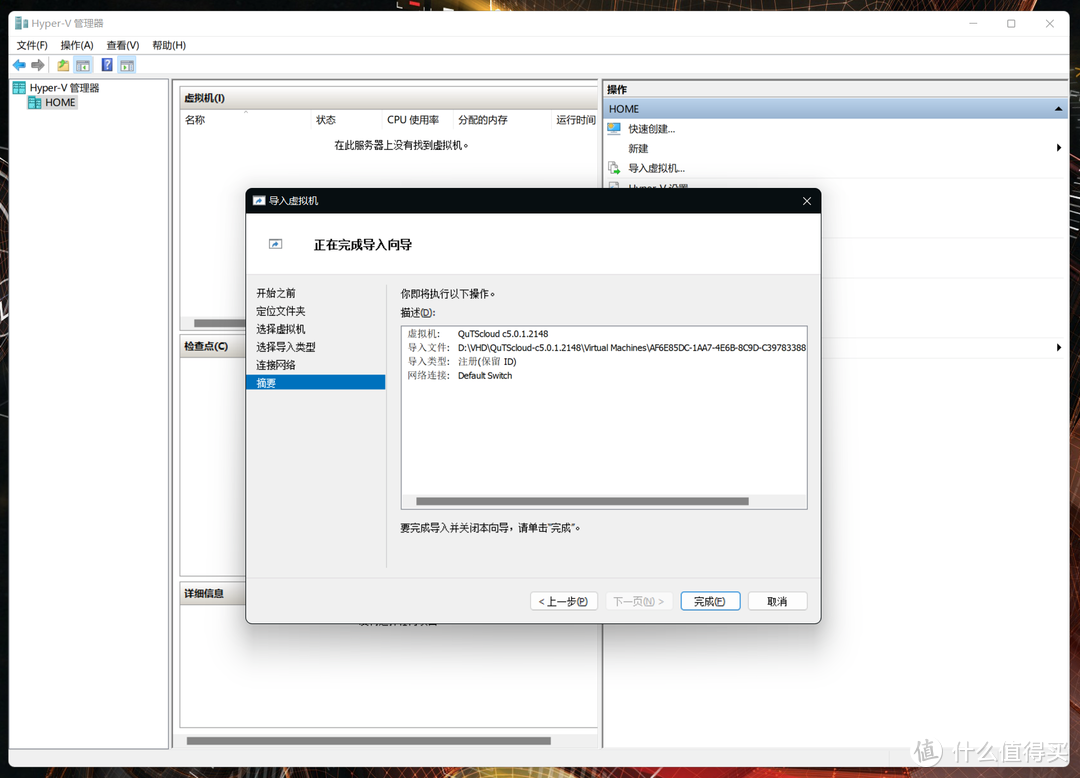Viewport: 1080px width, 778px height.
Task: Click the 导入虚拟机 action icon
Action: [614, 168]
